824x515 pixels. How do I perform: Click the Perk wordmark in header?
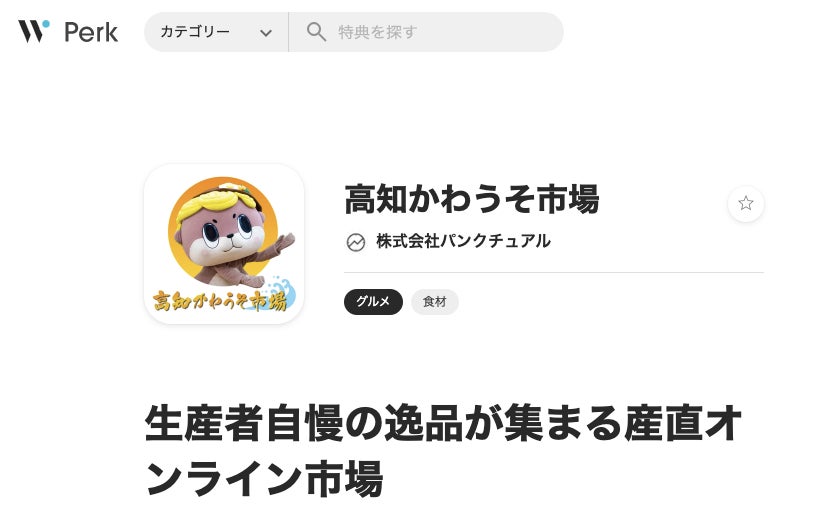click(91, 32)
